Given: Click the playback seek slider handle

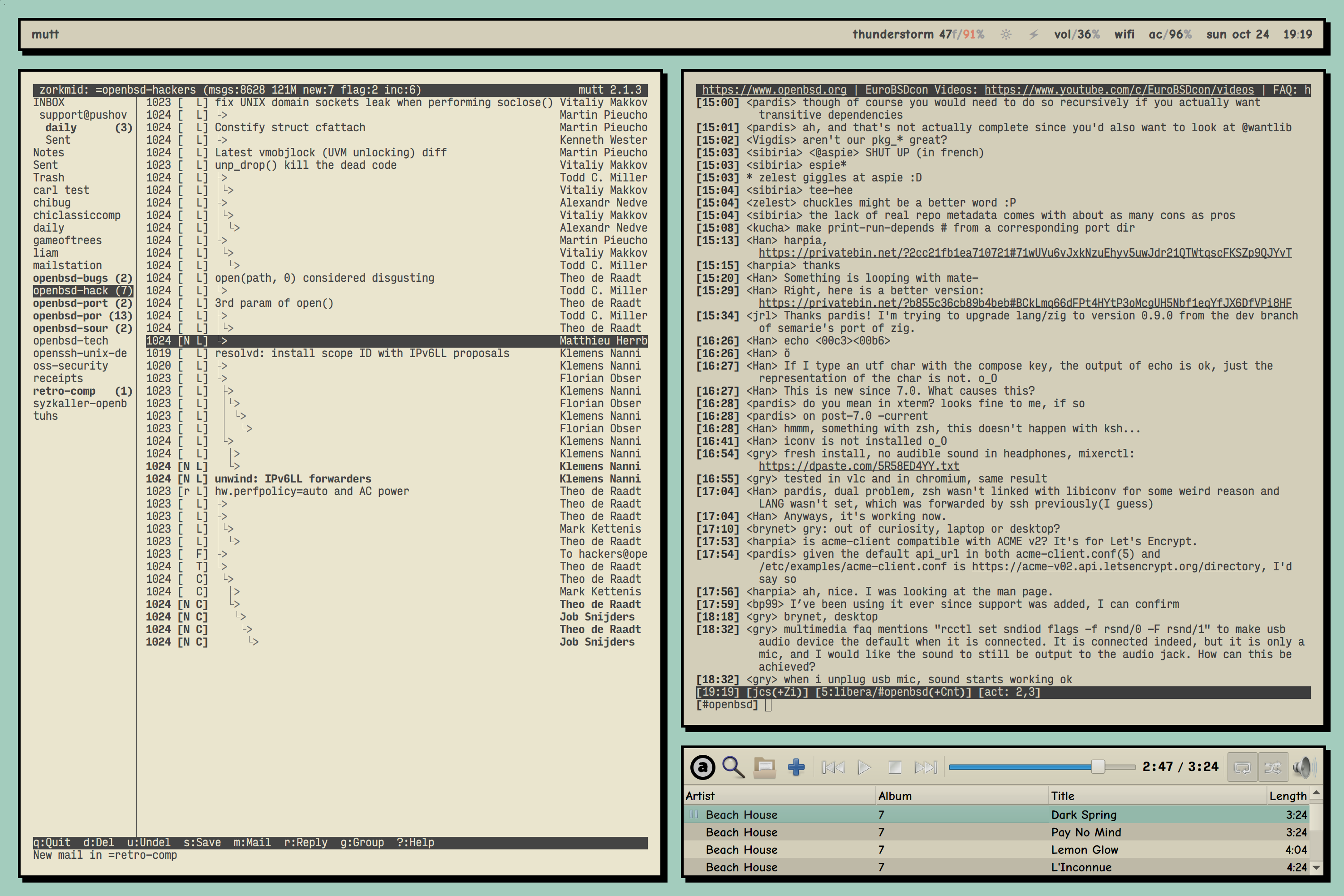Looking at the screenshot, I should 1098,767.
